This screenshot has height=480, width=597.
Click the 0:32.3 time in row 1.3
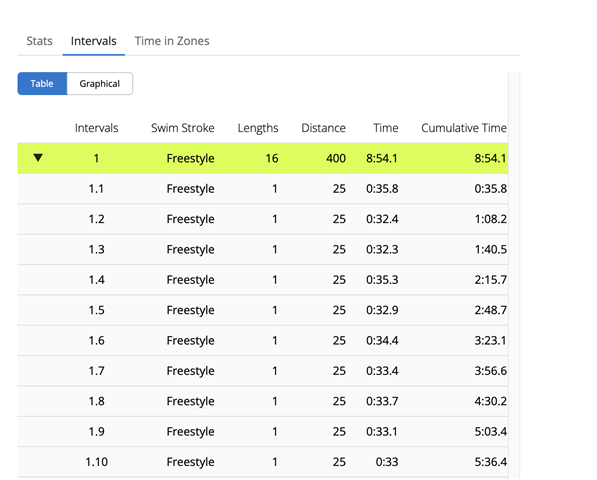382,249
